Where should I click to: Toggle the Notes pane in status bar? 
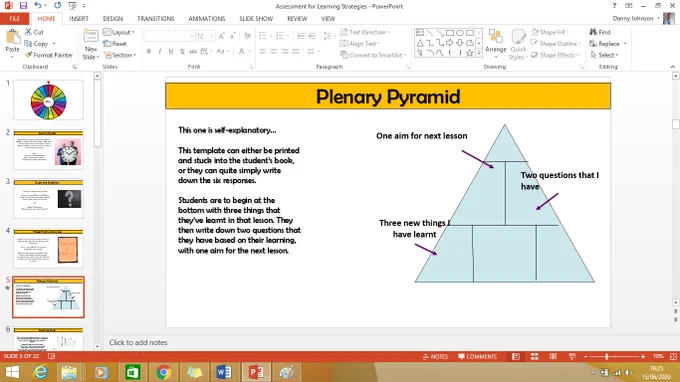click(435, 356)
